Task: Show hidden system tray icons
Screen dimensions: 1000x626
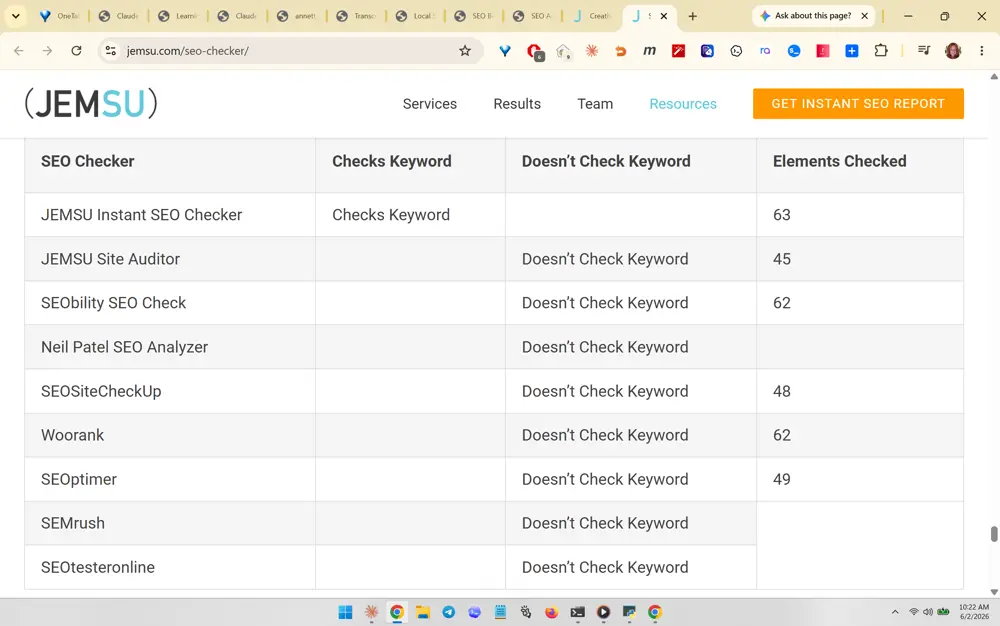Action: [895, 612]
